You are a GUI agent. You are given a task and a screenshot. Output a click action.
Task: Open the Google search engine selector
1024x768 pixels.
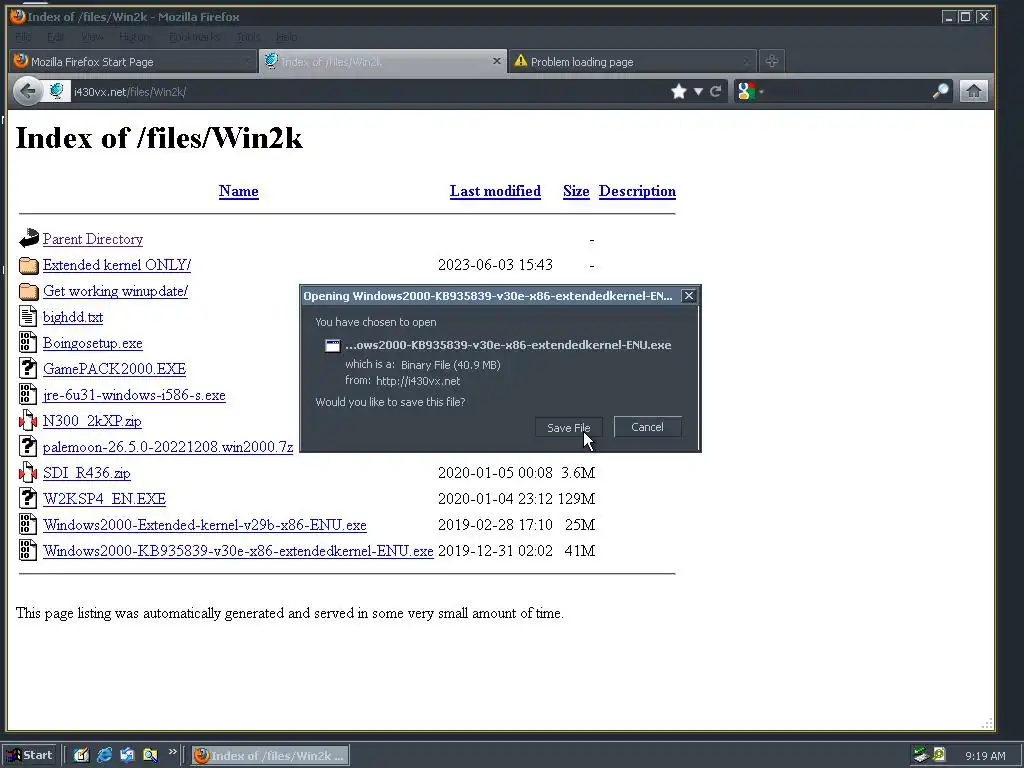pyautogui.click(x=750, y=91)
